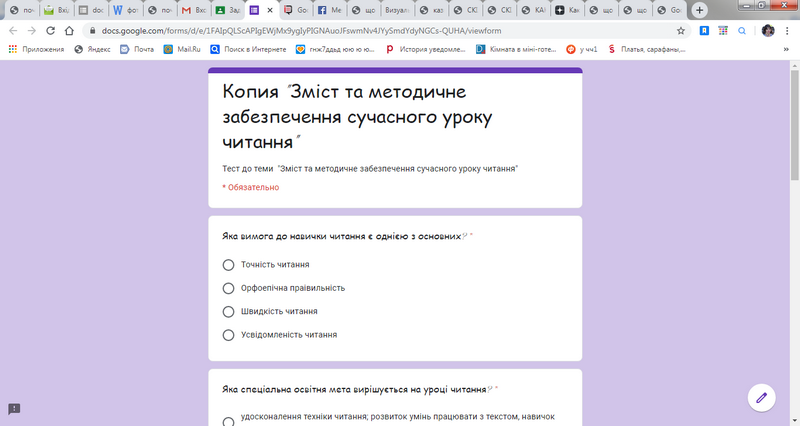Select 'Швидкість читання' answer
800x426 pixels.
coord(229,312)
